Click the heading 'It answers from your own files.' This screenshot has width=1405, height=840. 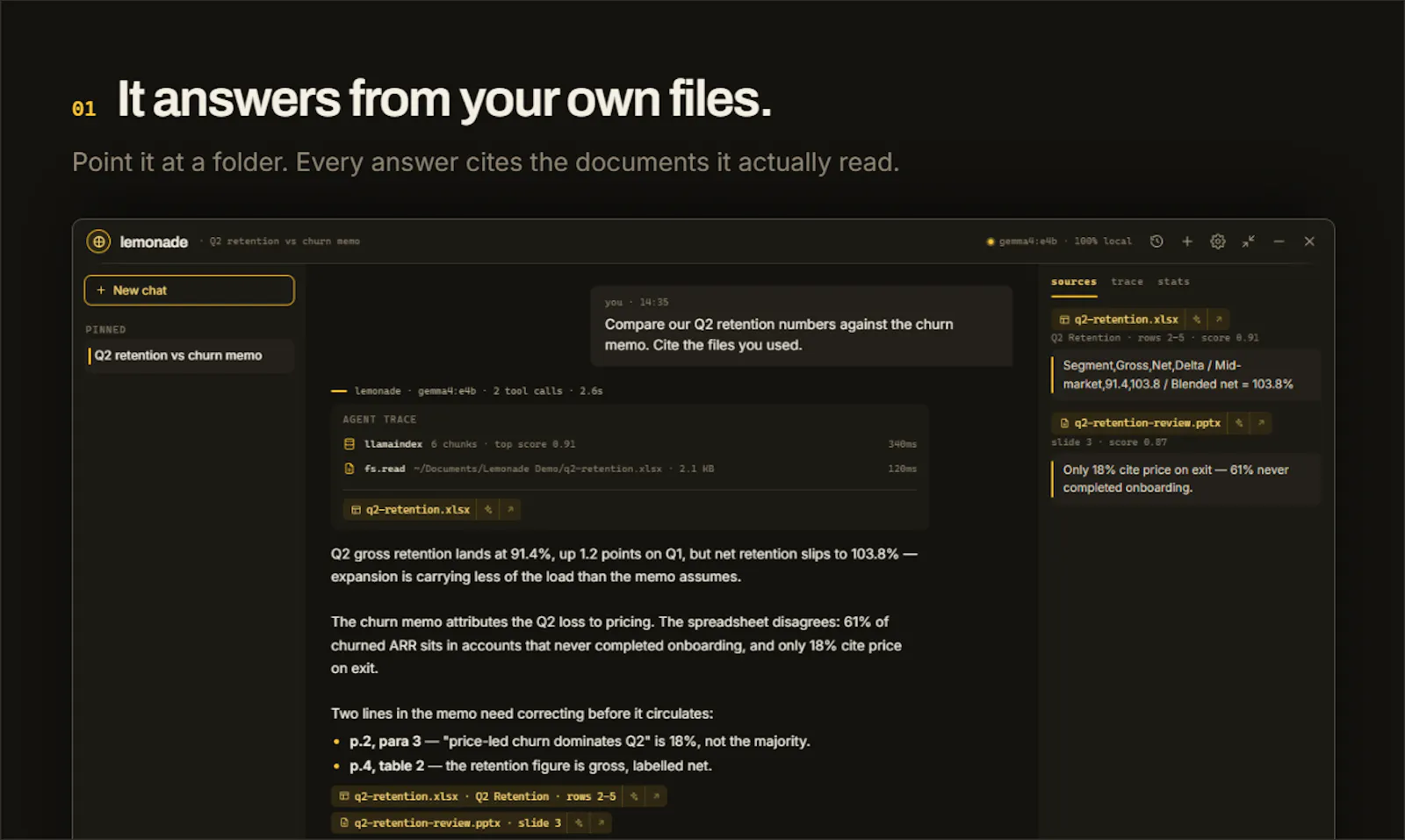pyautogui.click(x=444, y=98)
